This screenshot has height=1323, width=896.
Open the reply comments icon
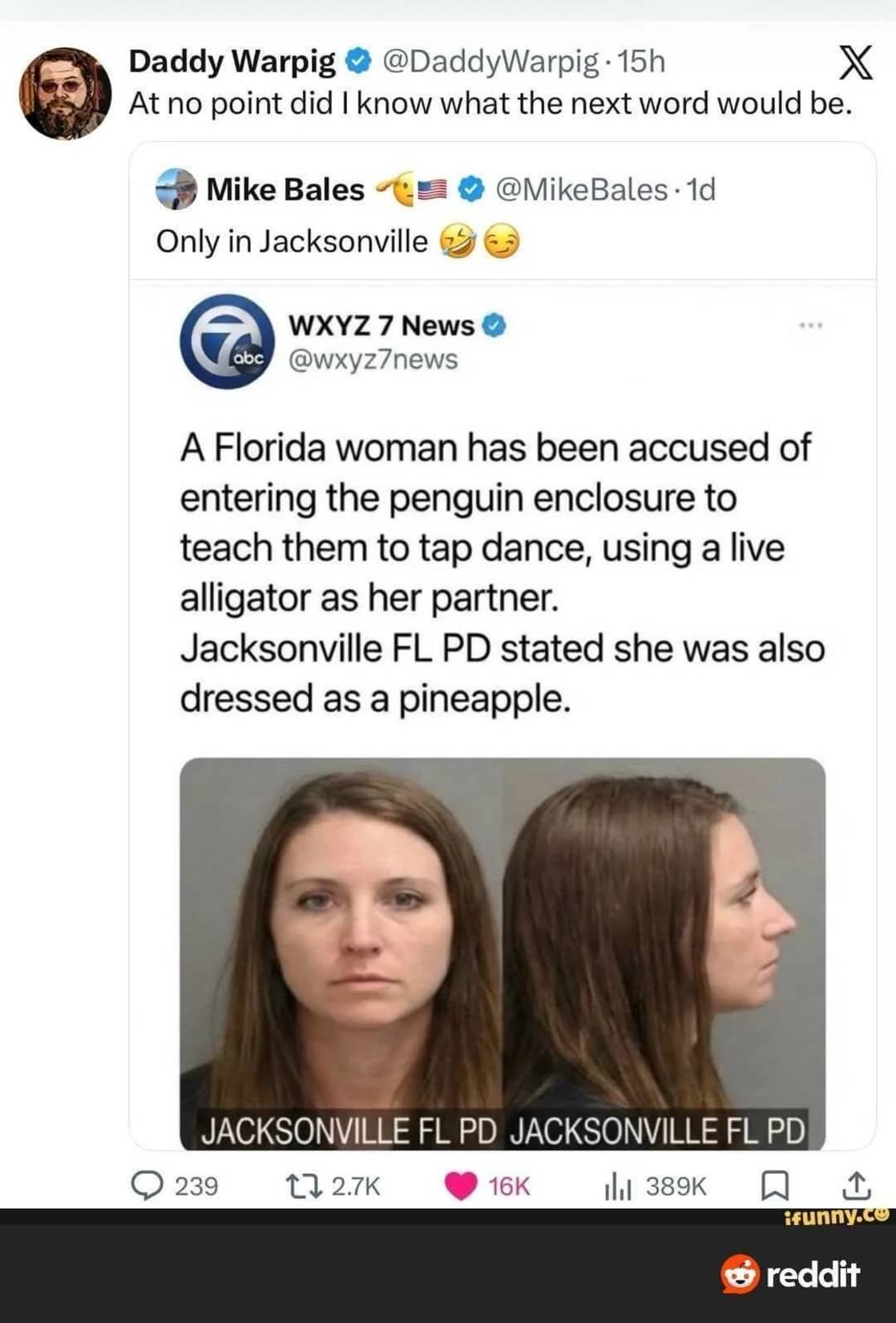pos(147,1185)
